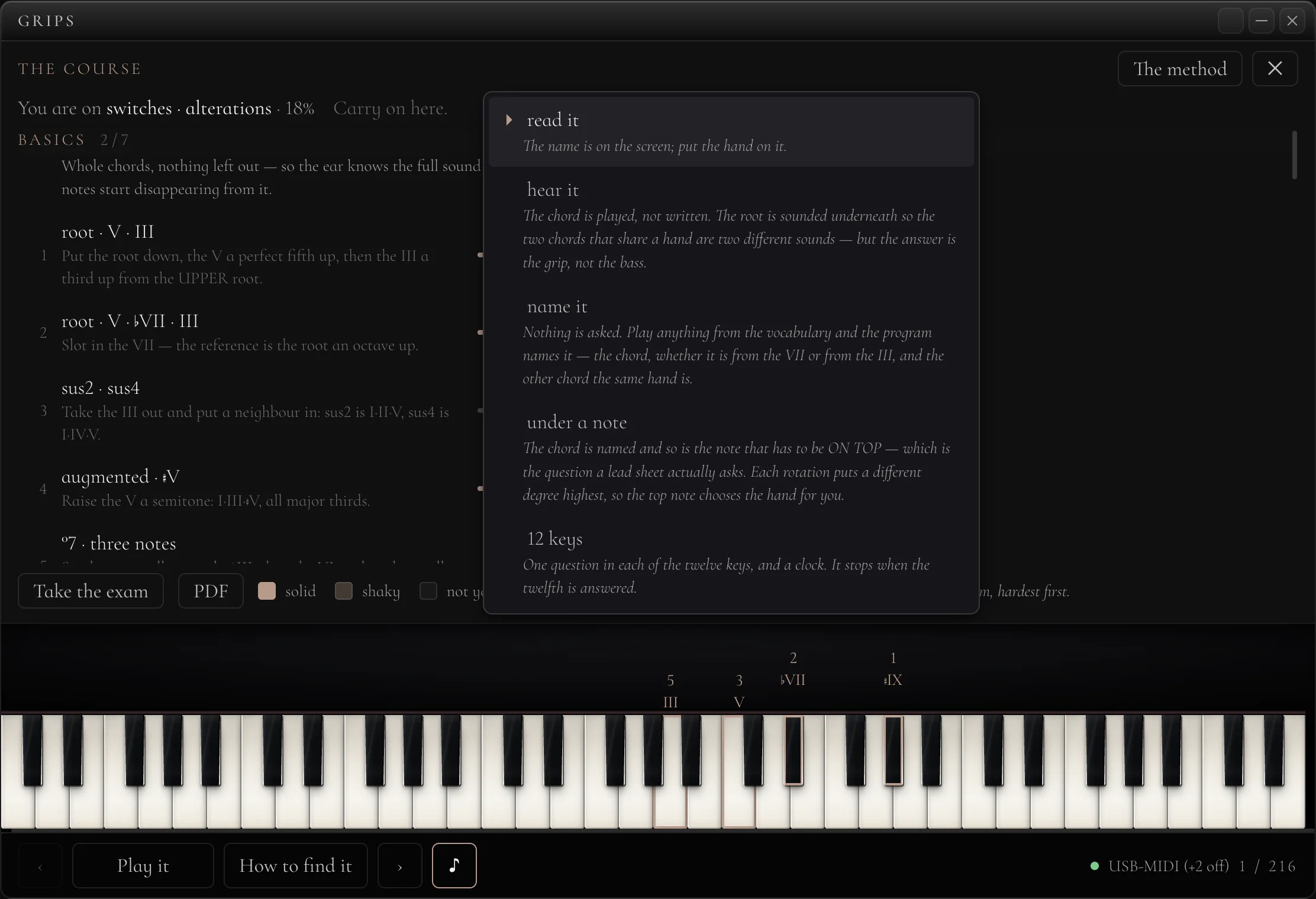Click the highlighted ♯IX black piano key
The width and height of the screenshot is (1316, 899).
tap(894, 750)
